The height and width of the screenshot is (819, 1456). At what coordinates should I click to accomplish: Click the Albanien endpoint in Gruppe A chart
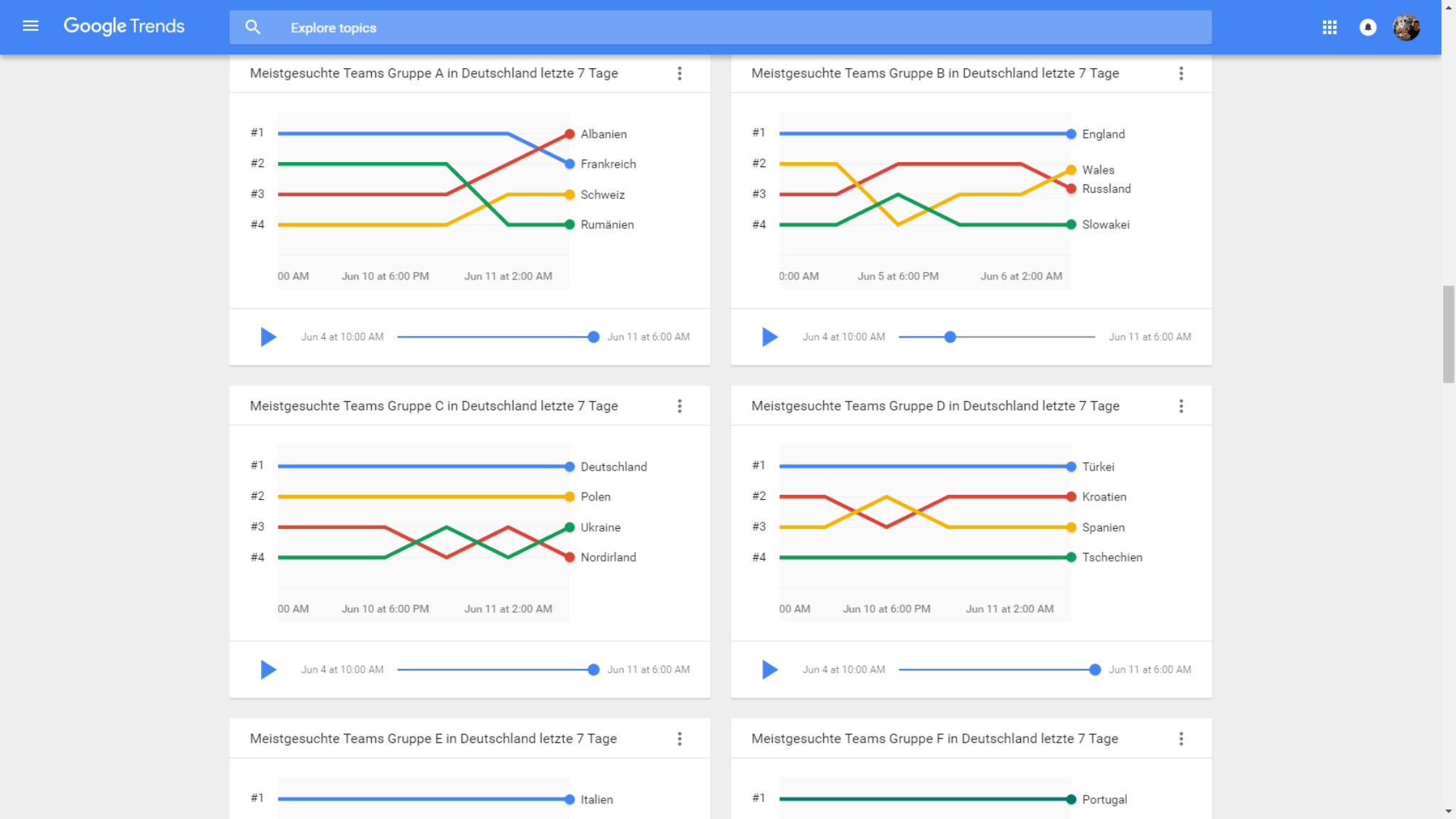[569, 134]
